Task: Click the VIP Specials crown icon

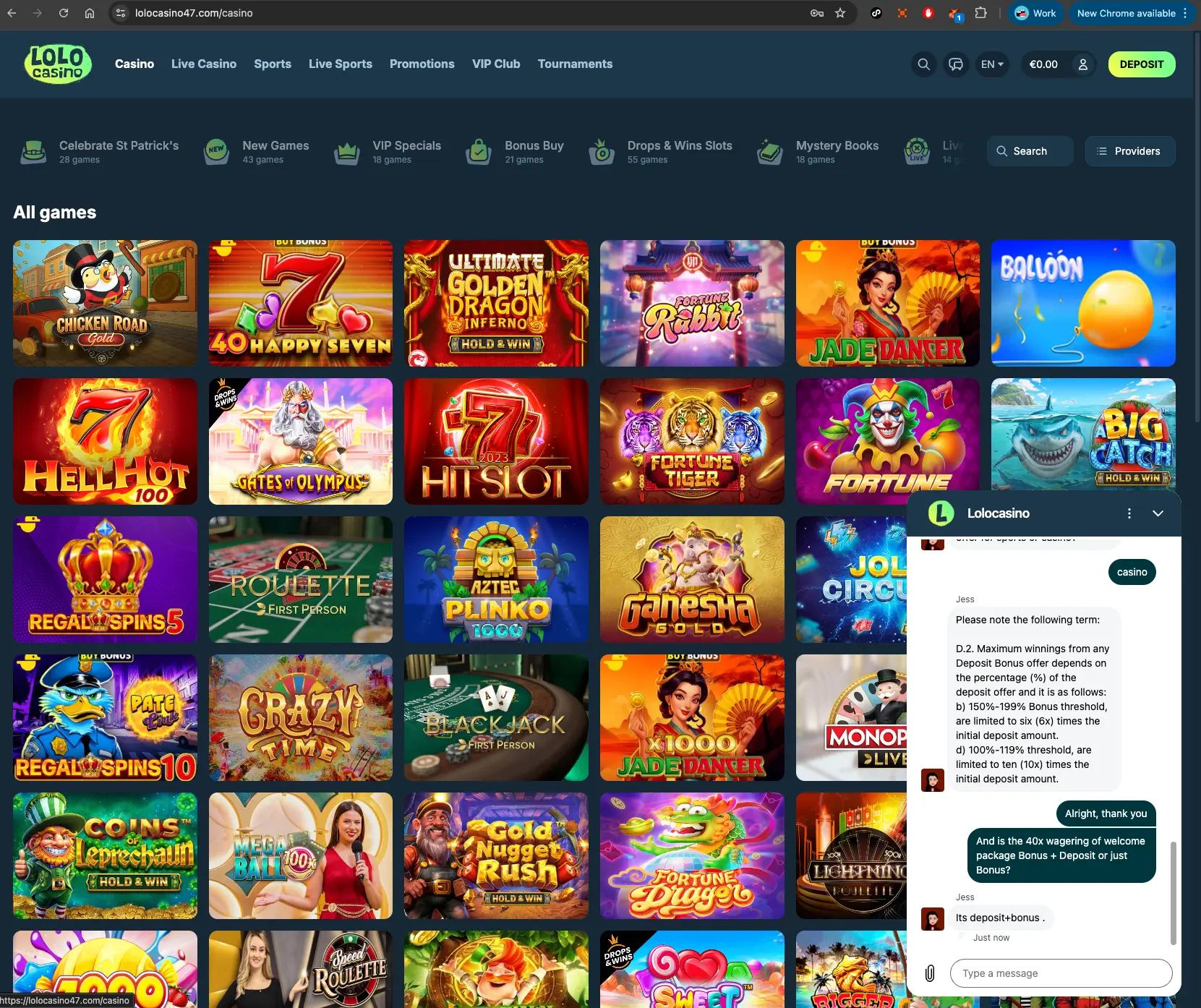Action: (x=347, y=151)
